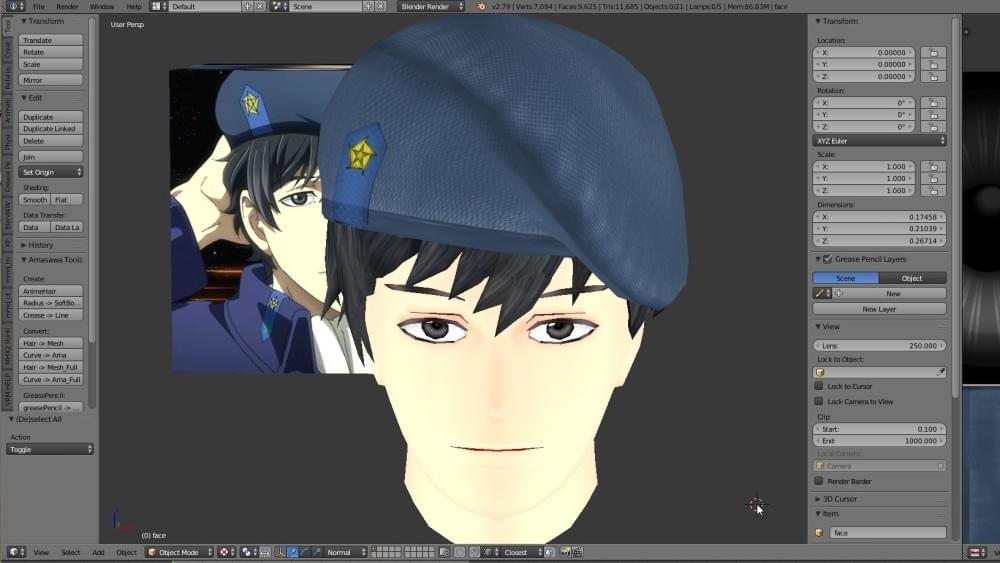This screenshot has width=1000, height=563.
Task: Open the Select menu in 3D view header
Action: coord(70,552)
